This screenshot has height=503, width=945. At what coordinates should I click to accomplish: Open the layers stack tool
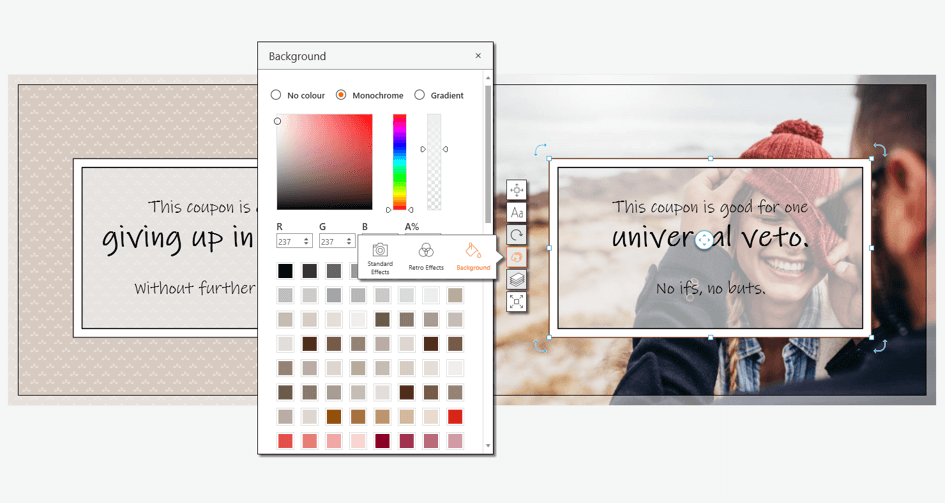[x=517, y=279]
